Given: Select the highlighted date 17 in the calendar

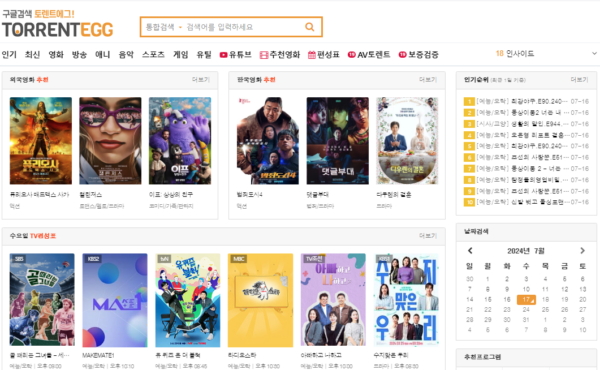Looking at the screenshot, I should click(526, 300).
